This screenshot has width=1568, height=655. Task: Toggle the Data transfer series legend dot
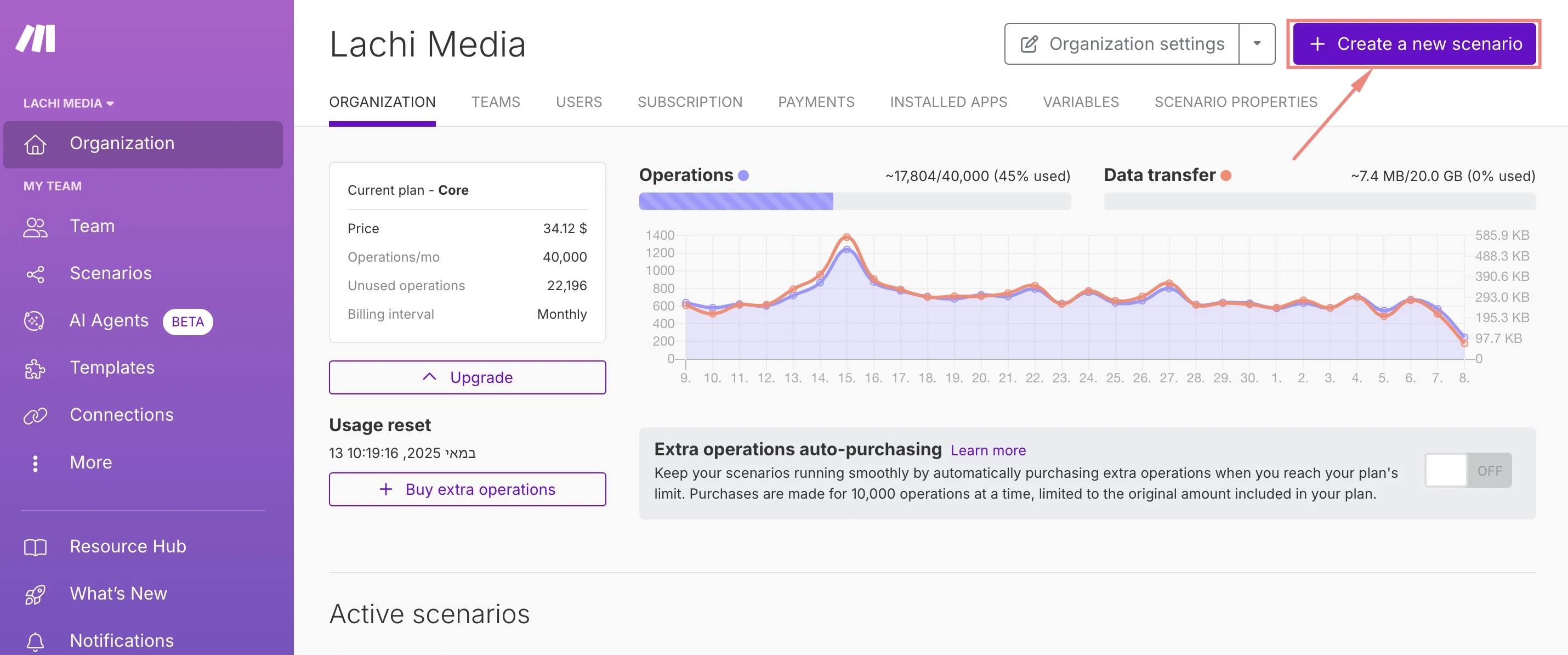click(x=1226, y=176)
